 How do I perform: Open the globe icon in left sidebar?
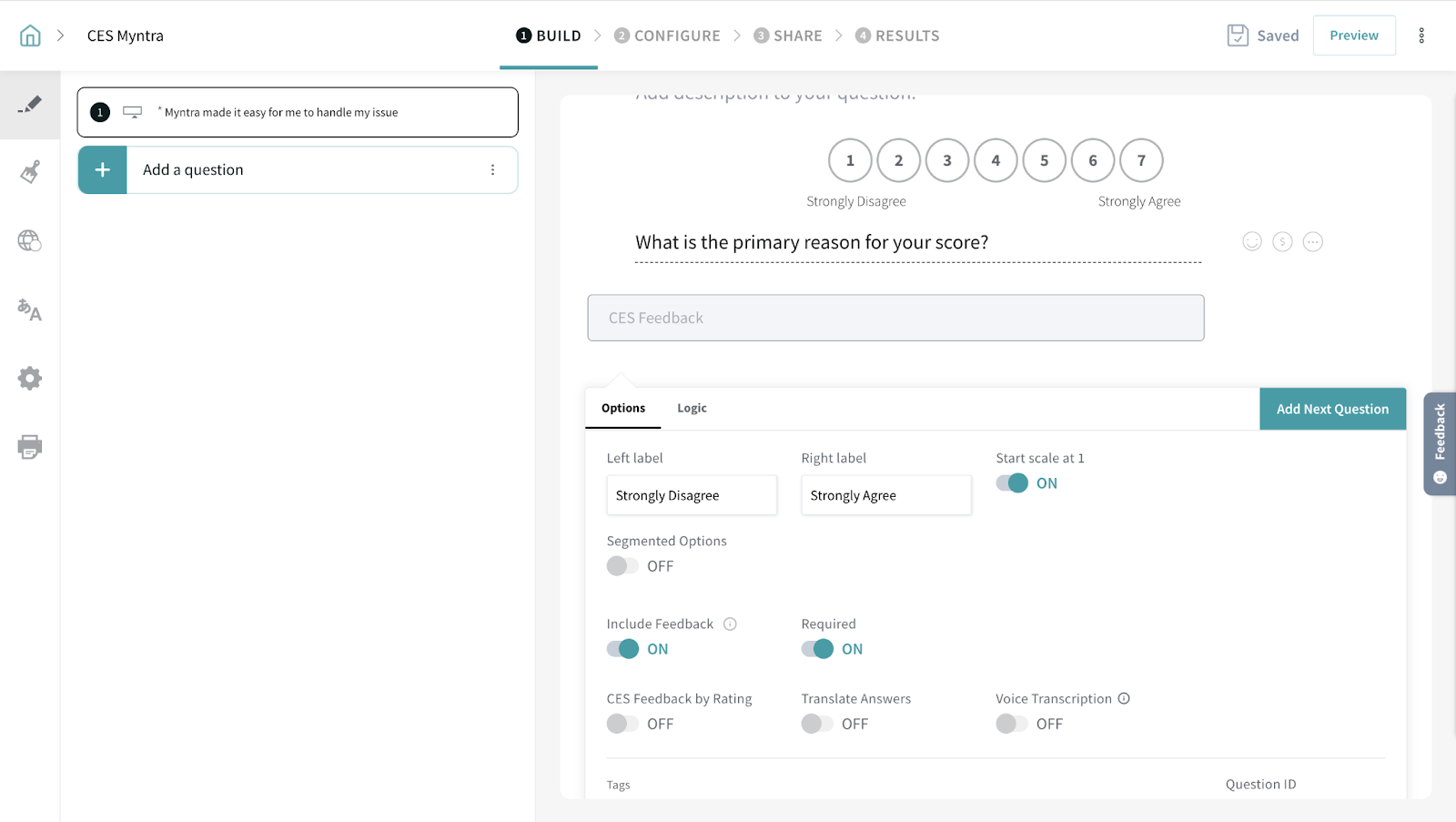click(30, 240)
